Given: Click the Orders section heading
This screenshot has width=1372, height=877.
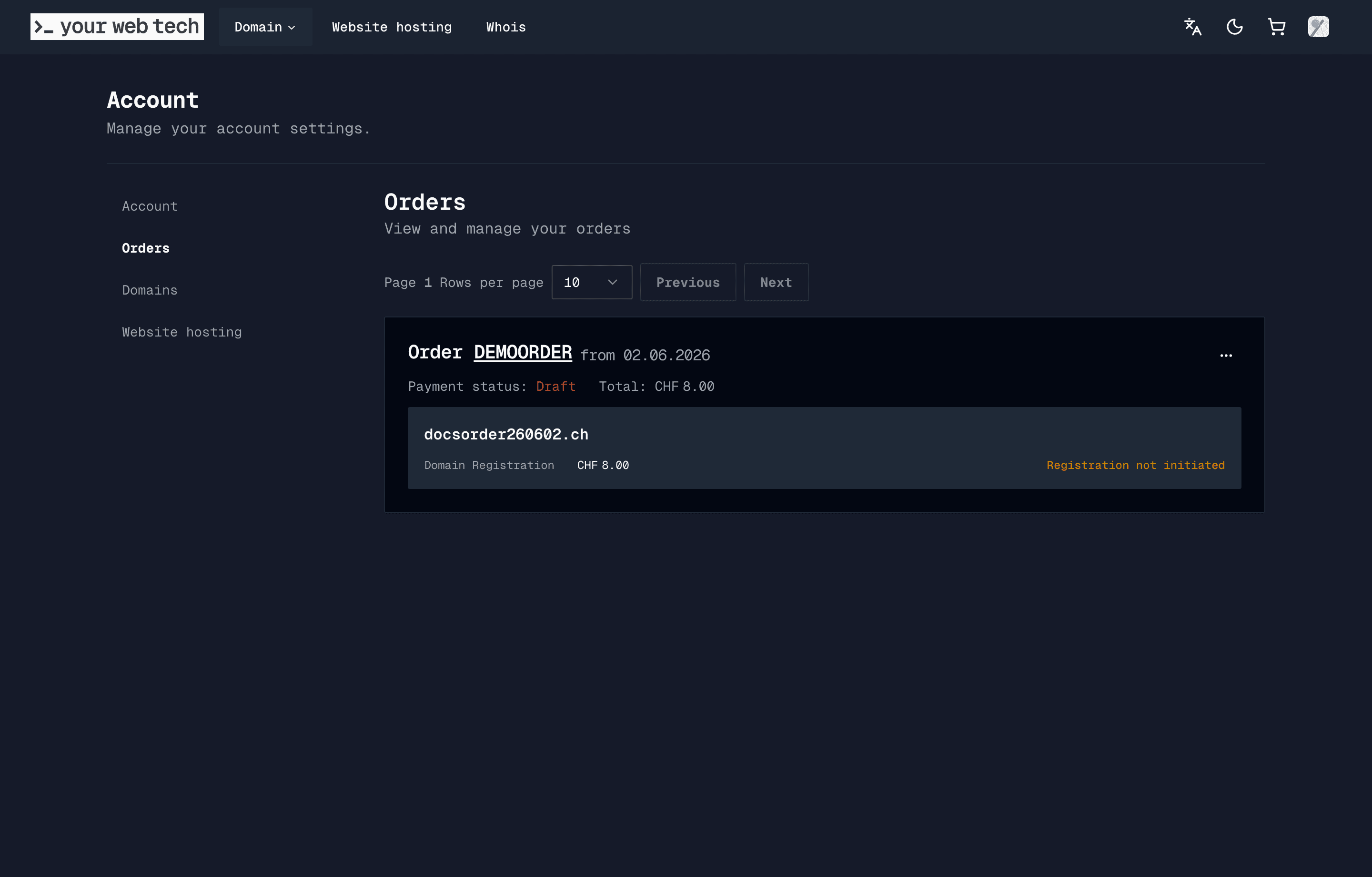Looking at the screenshot, I should coord(424,203).
